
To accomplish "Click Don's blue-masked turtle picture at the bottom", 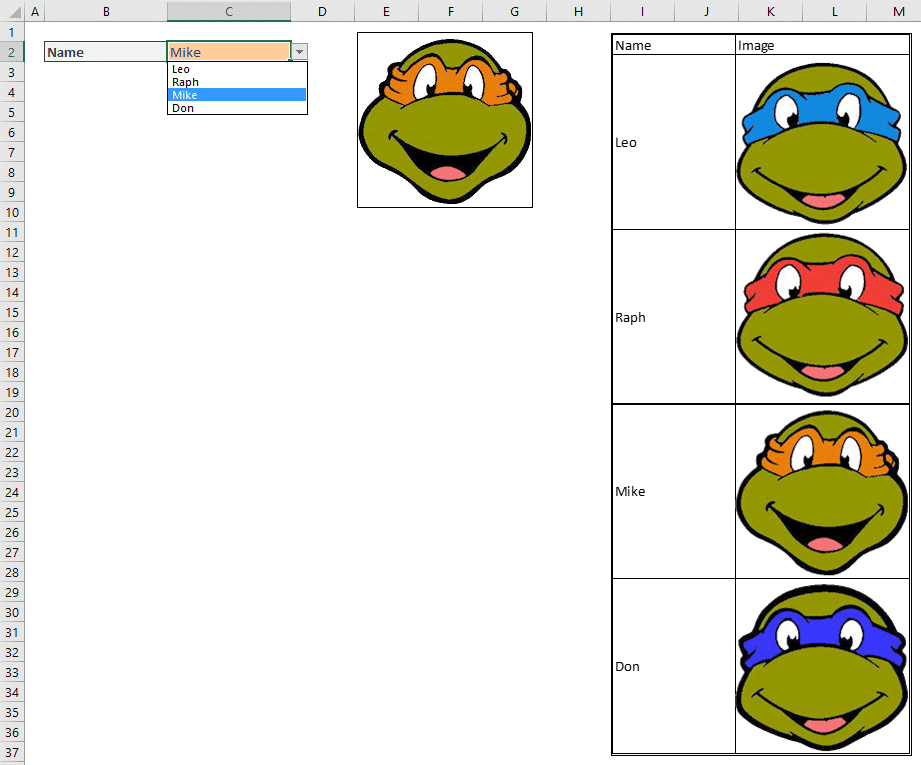I will point(821,664).
